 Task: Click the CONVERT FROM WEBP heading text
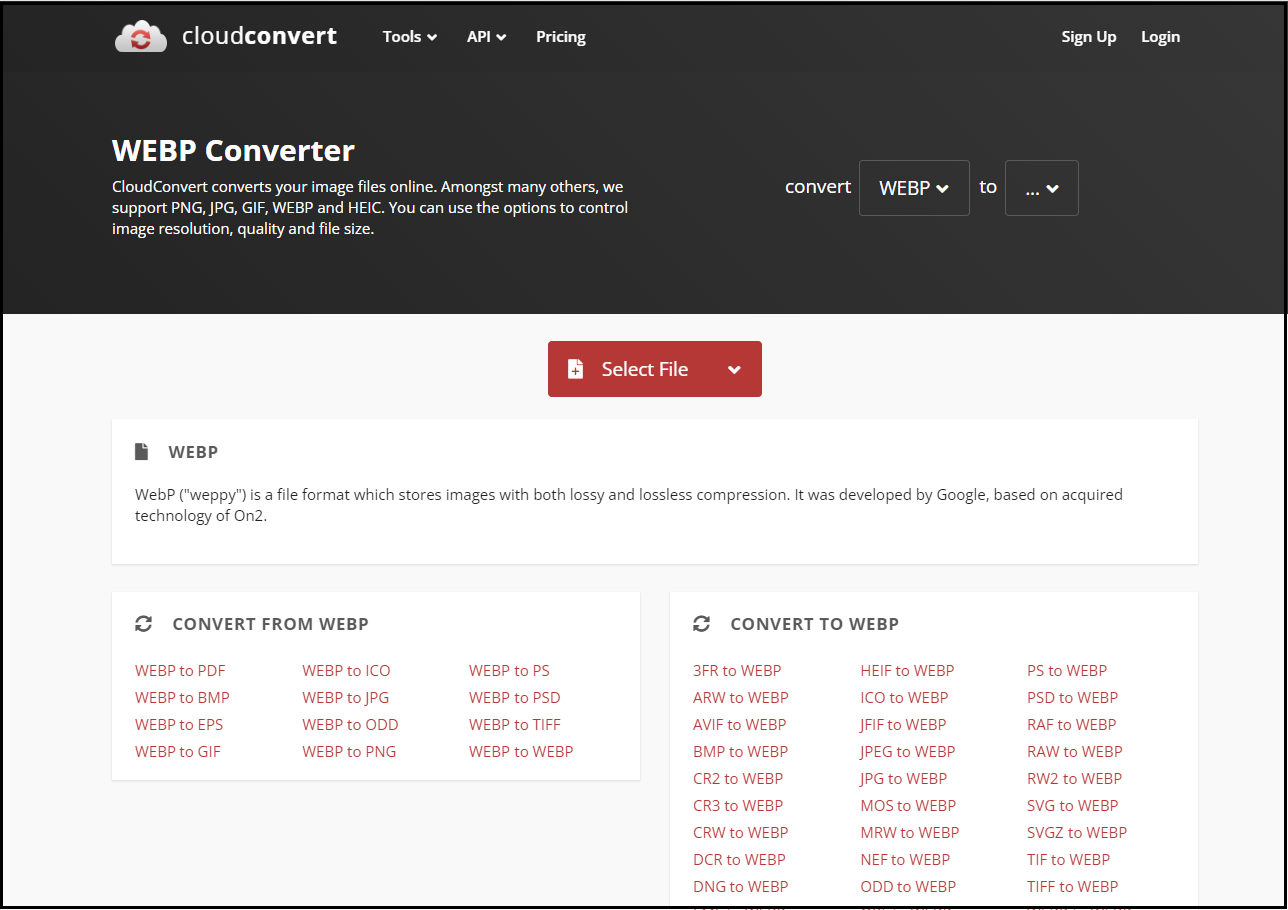click(271, 624)
